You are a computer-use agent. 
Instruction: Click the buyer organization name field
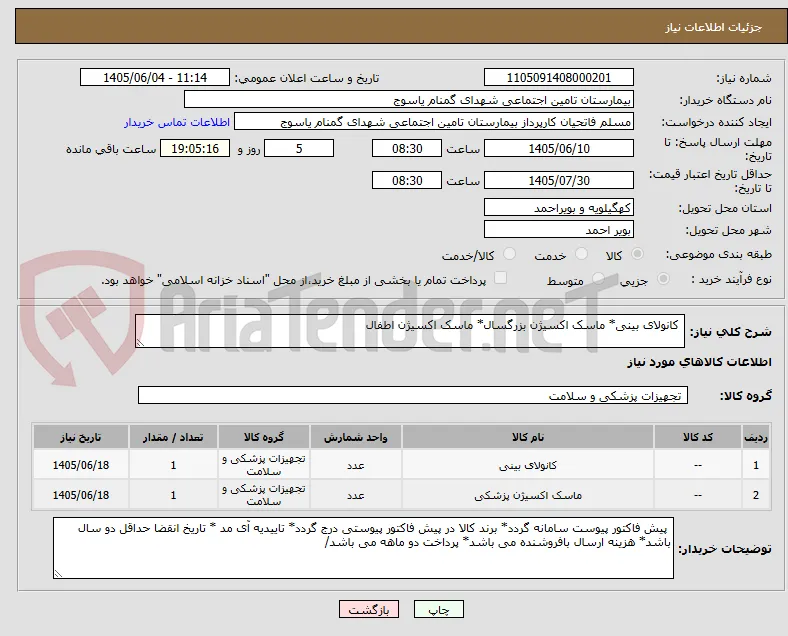409,99
